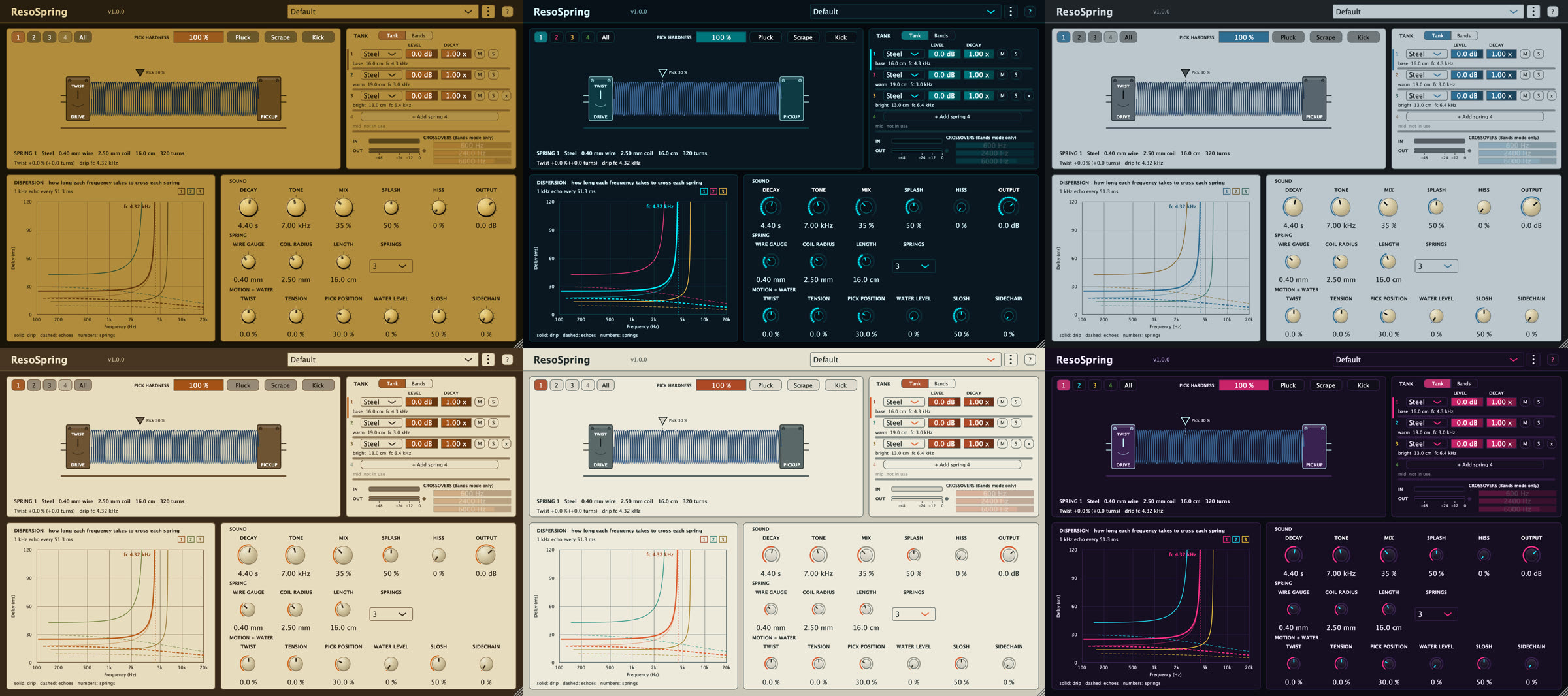Remove spring 3 with the x in the cream window
Viewport: 1568px width, 696px height.
(1029, 444)
